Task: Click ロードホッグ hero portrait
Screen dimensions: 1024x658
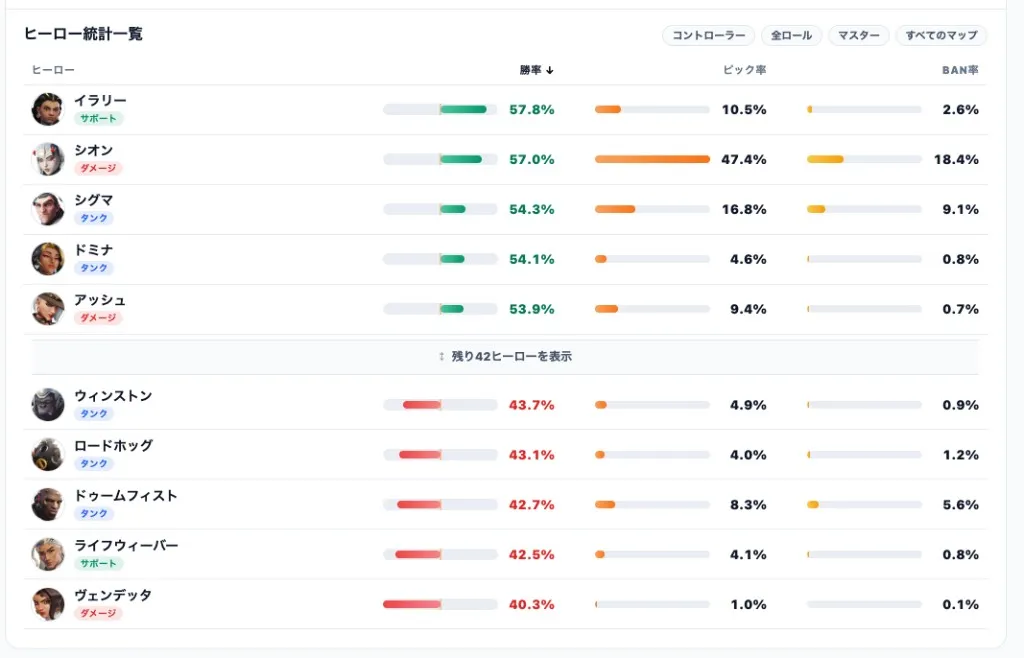Action: point(48,454)
